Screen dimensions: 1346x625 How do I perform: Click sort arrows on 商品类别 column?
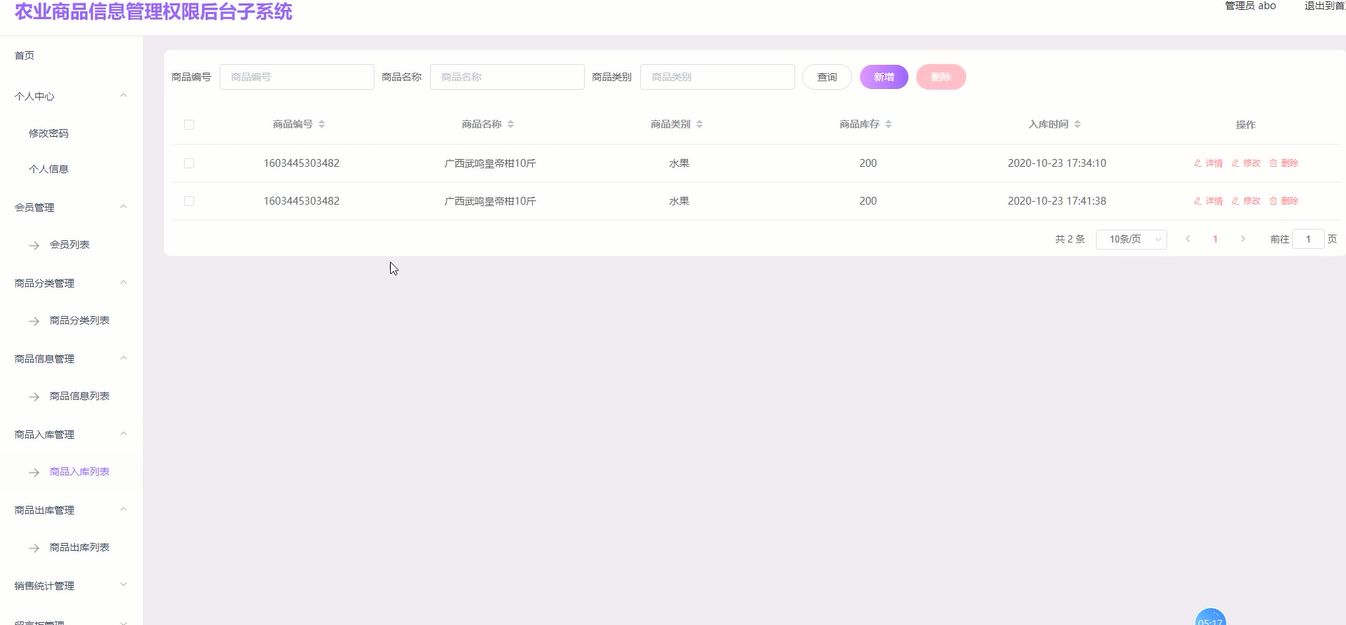(699, 125)
